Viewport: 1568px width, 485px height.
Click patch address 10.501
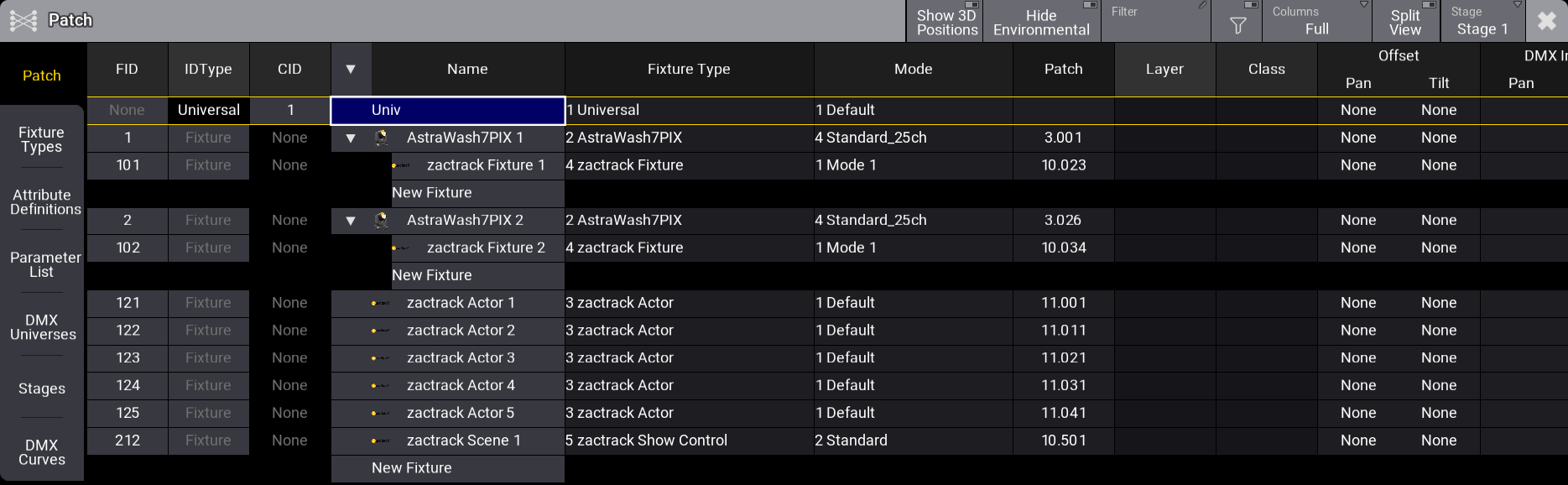tap(1063, 441)
